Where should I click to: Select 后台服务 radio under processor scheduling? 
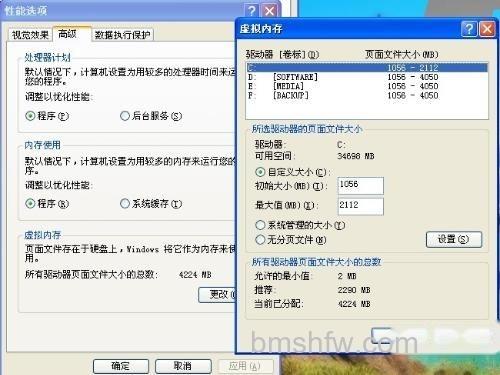click(125, 116)
